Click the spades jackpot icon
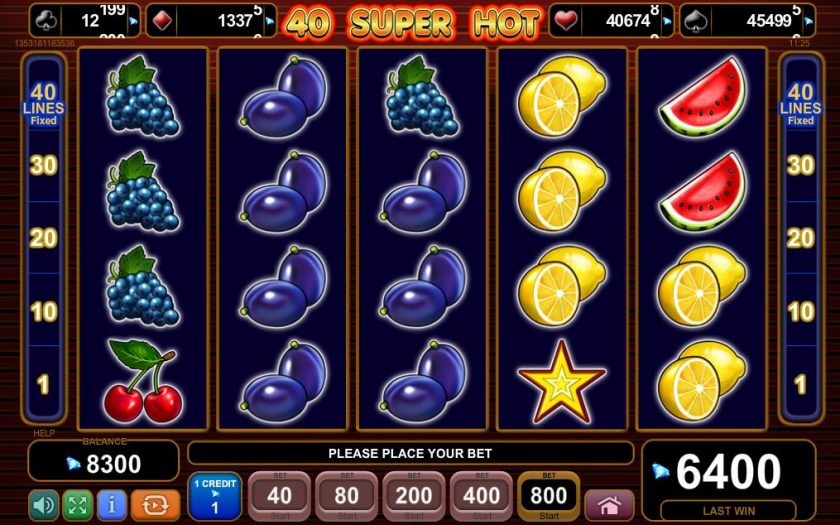Image resolution: width=840 pixels, height=525 pixels. (x=695, y=21)
